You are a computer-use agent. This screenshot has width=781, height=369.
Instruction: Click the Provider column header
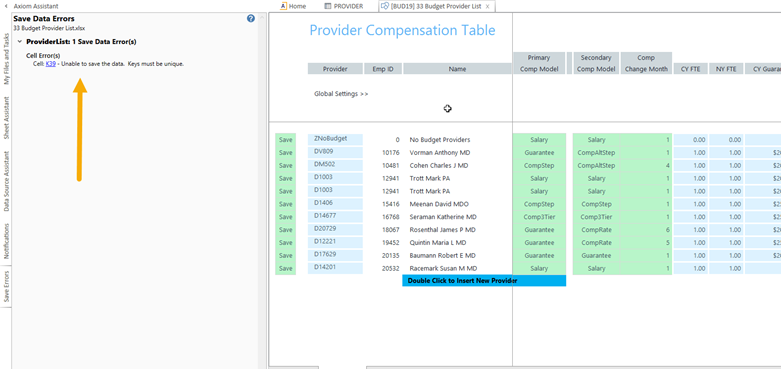click(335, 69)
